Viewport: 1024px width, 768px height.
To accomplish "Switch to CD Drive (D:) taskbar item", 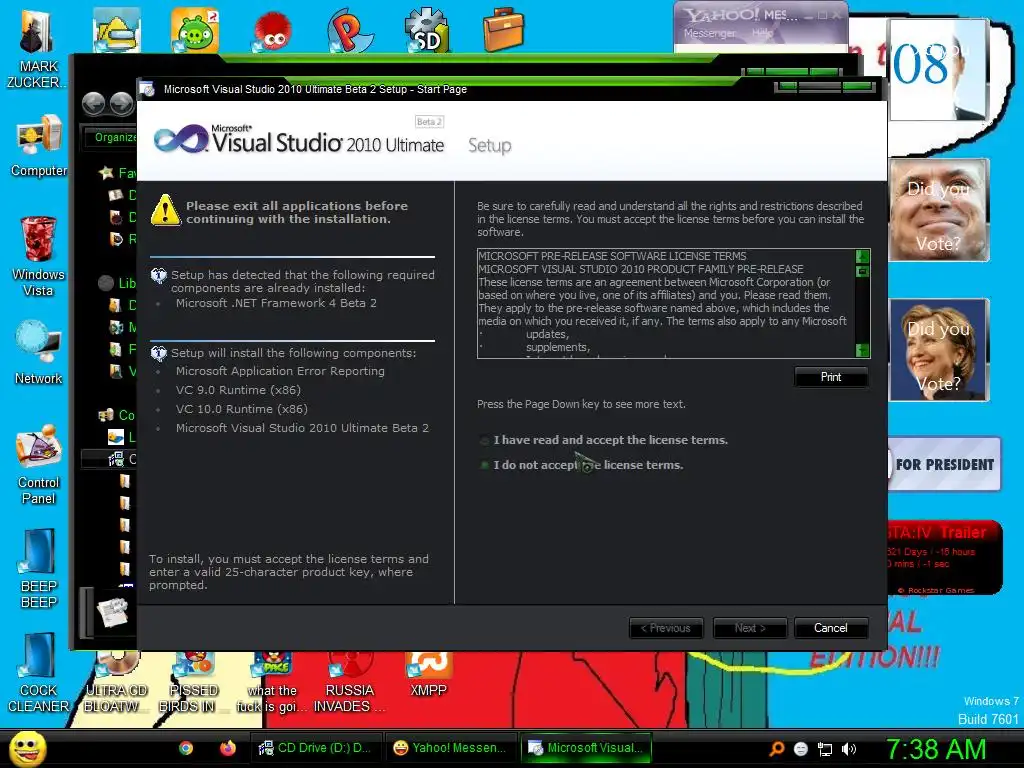I will coord(317,748).
